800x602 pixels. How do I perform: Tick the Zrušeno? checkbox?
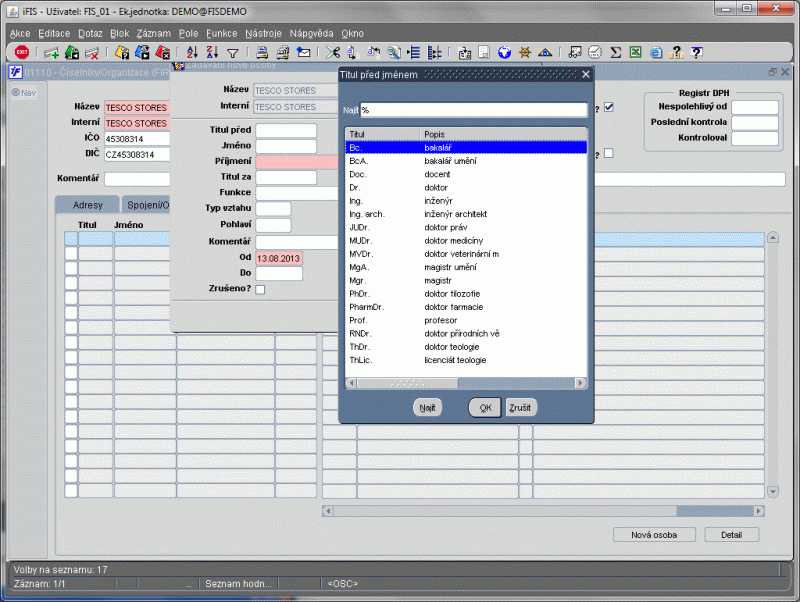click(260, 289)
